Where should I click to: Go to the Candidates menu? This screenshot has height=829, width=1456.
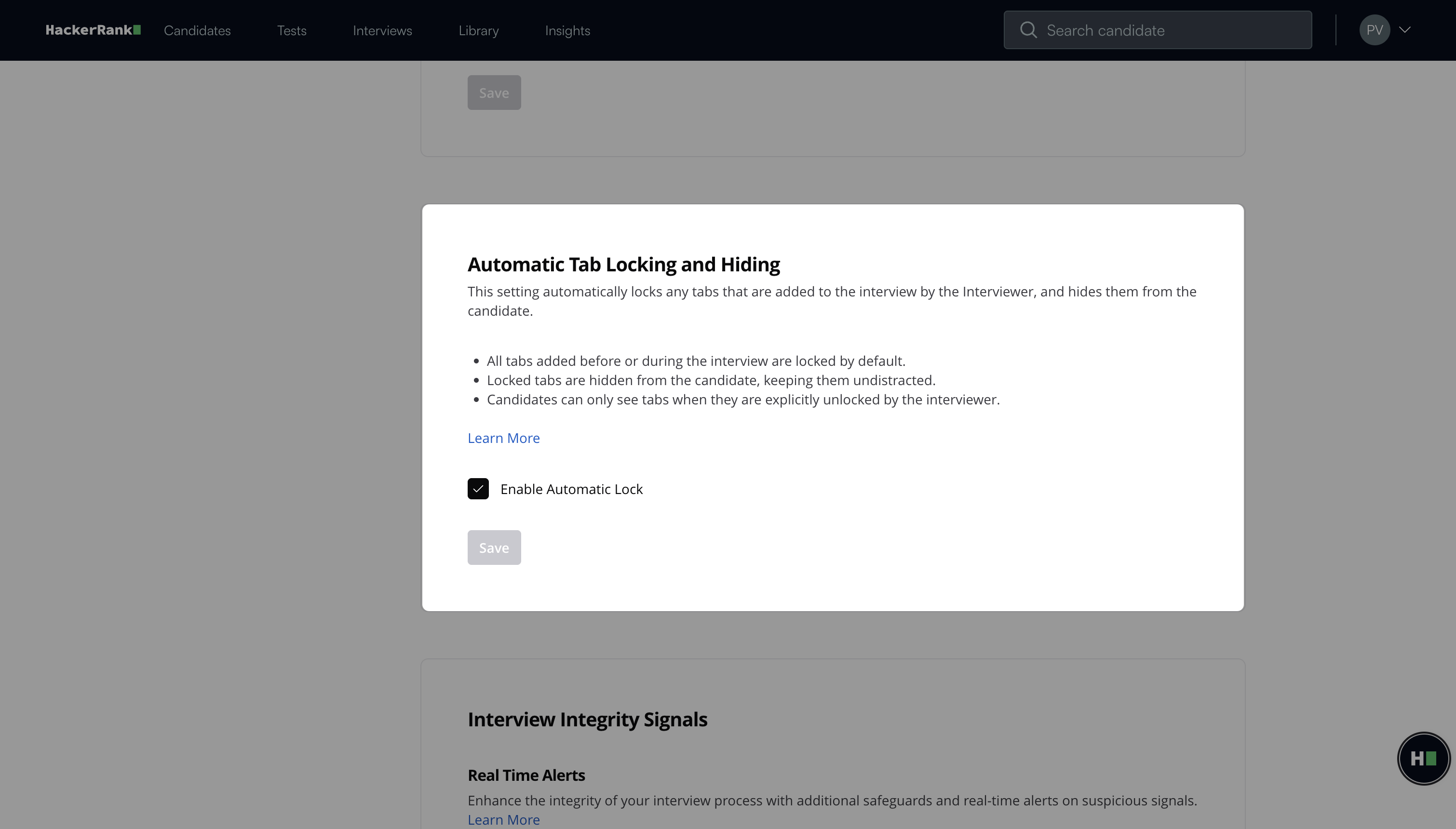197,31
